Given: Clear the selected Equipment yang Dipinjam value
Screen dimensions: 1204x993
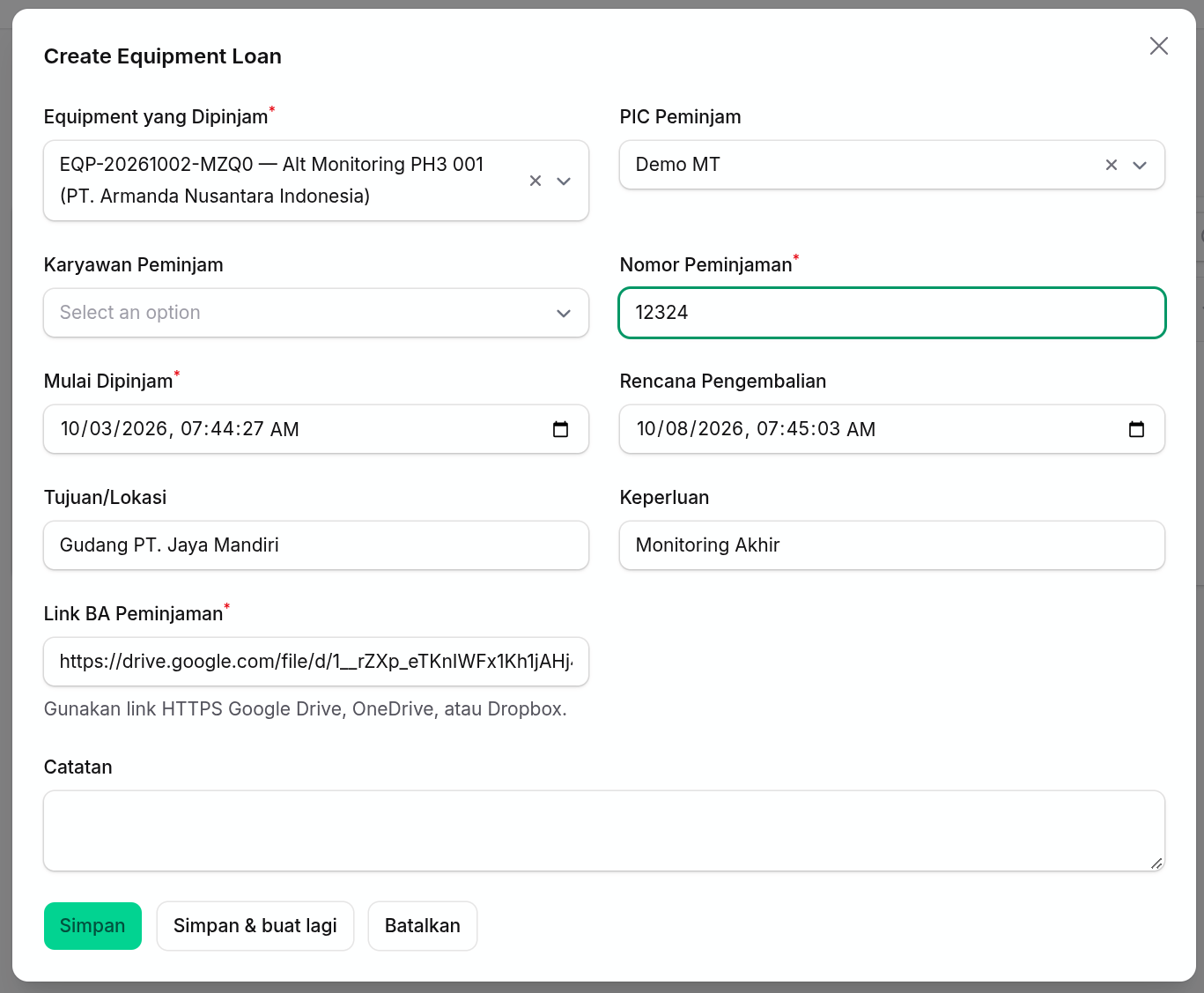Looking at the screenshot, I should (x=536, y=181).
